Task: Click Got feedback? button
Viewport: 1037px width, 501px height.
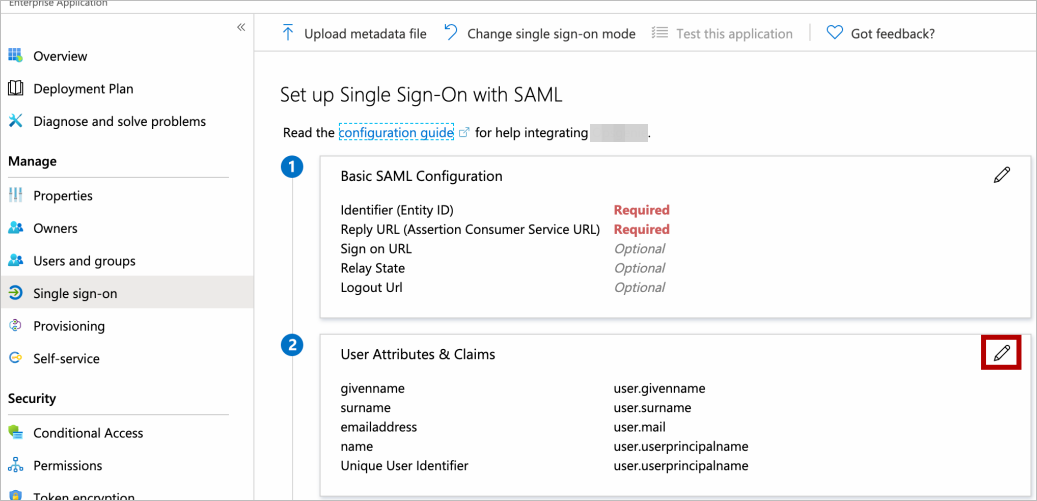Action: [x=881, y=34]
